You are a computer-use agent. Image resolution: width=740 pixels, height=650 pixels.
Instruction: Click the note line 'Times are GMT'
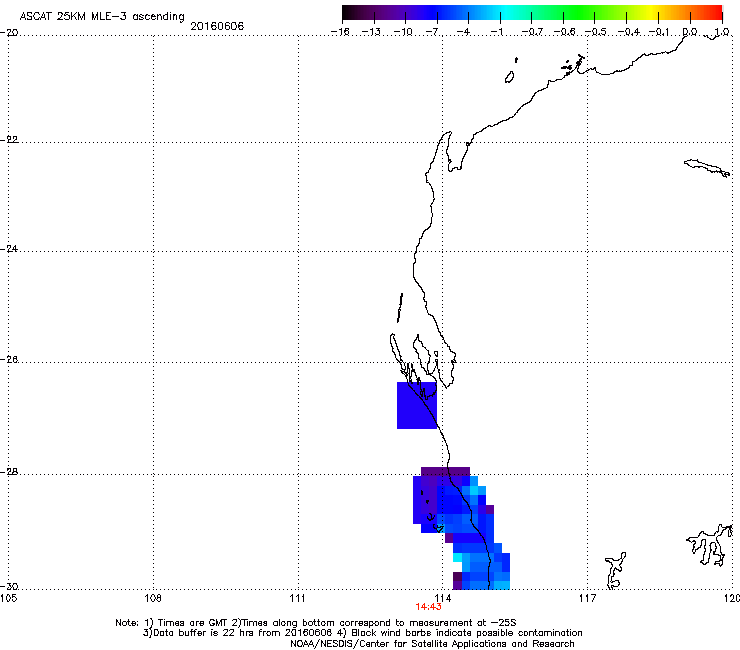point(193,623)
